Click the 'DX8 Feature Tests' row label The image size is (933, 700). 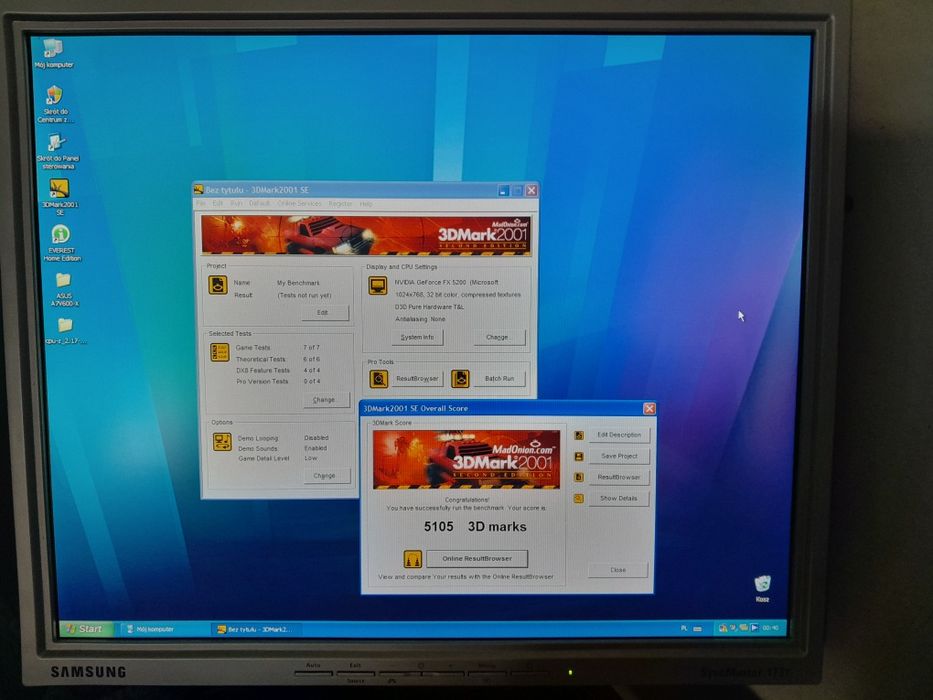pos(262,370)
